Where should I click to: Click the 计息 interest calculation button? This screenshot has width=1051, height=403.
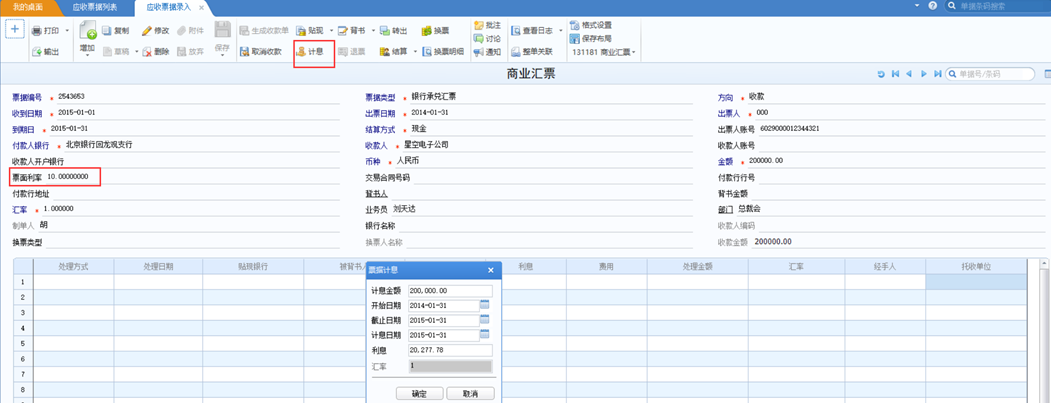[x=310, y=52]
